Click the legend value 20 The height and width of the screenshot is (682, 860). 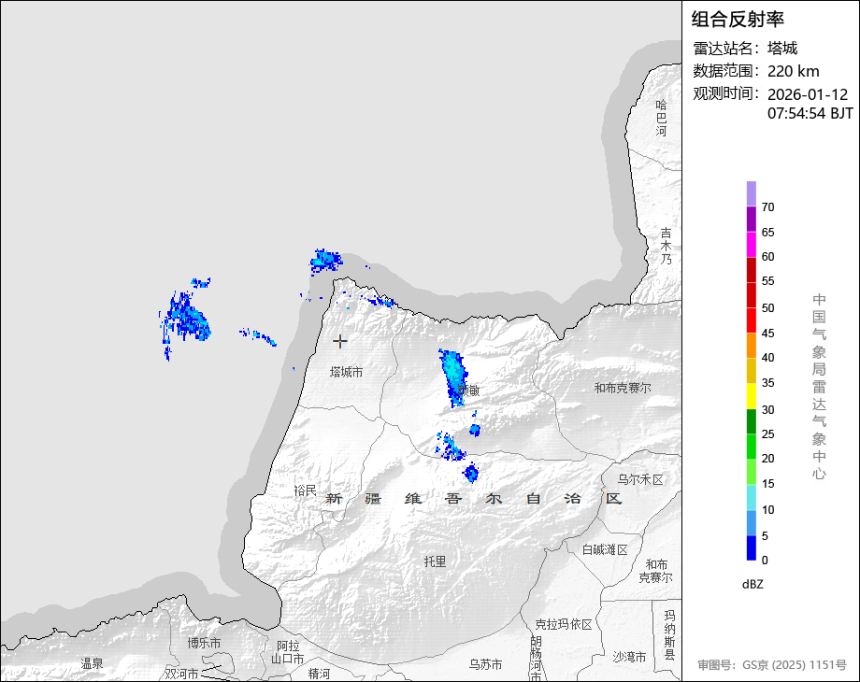768,458
